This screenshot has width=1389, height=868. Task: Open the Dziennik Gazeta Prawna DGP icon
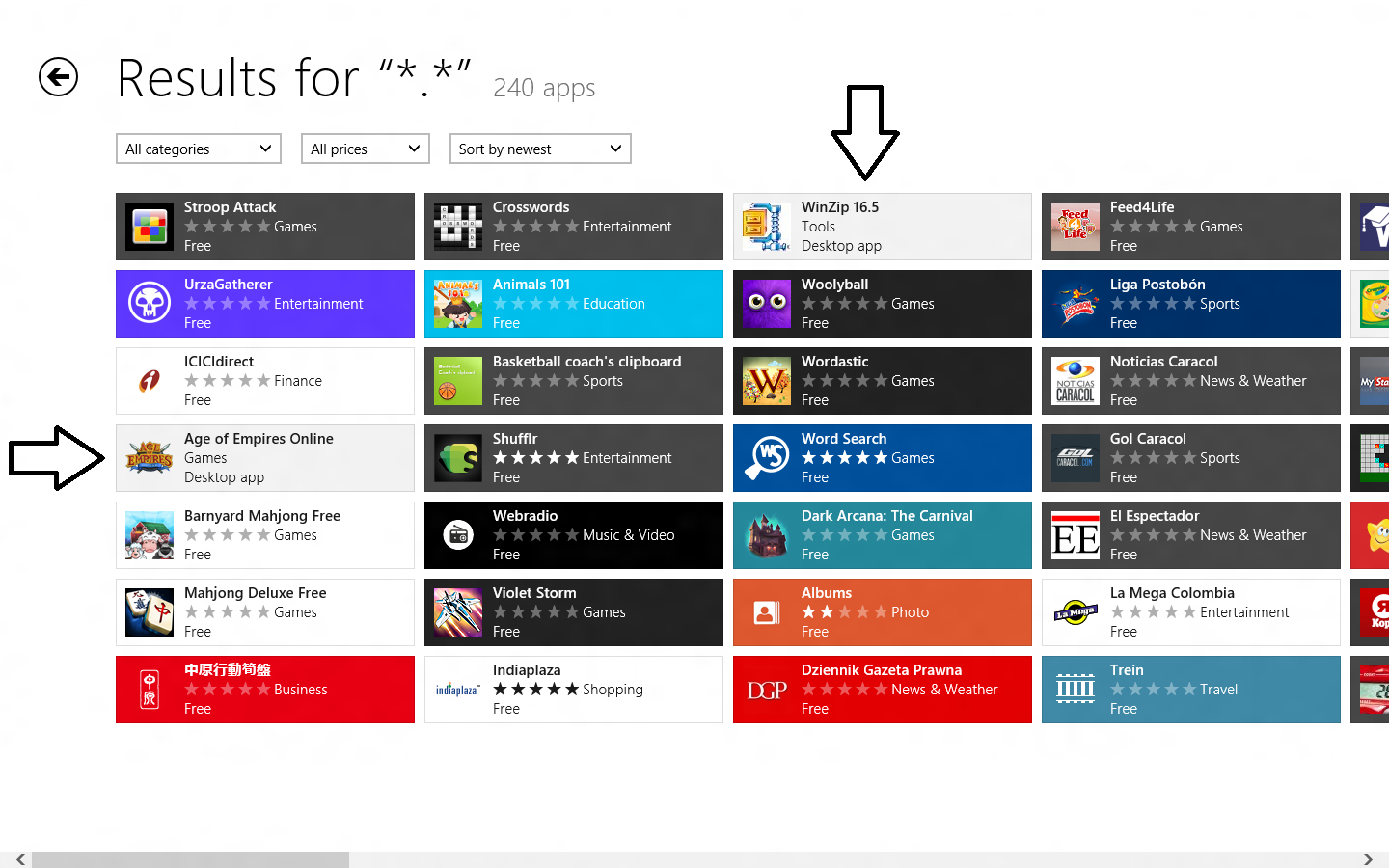[766, 689]
